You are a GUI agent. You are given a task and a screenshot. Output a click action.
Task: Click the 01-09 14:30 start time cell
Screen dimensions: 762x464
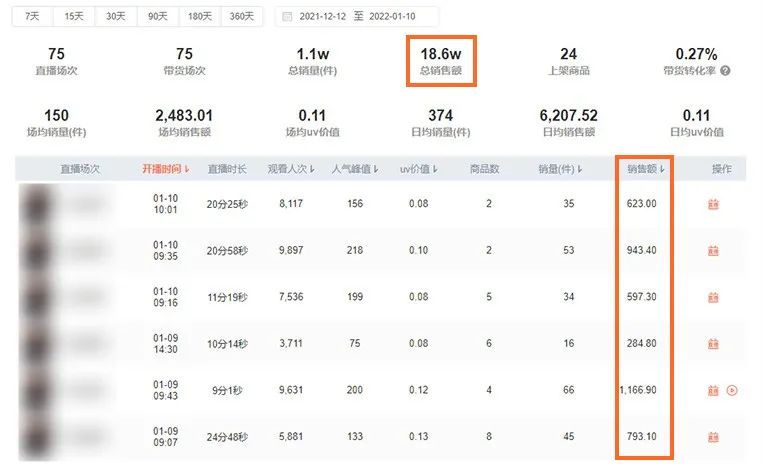166,344
